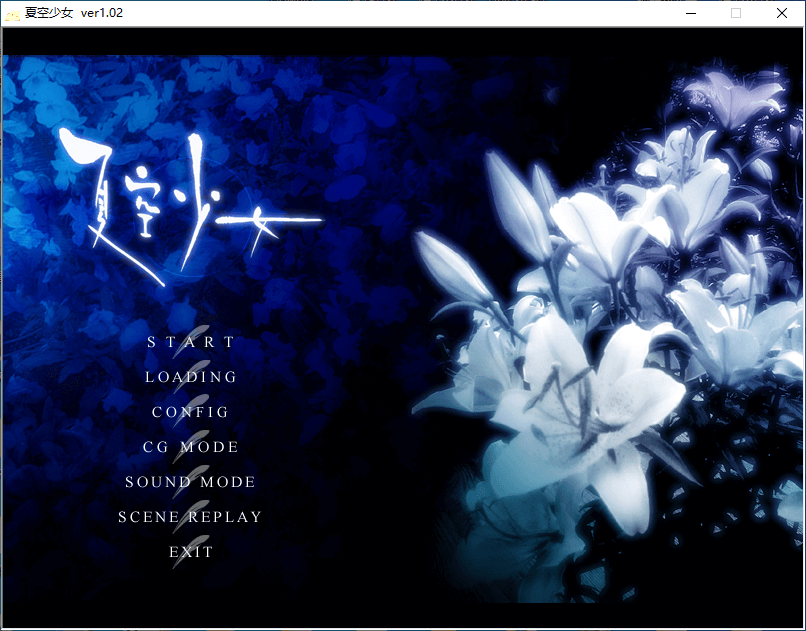Click the feather icon behind EXIT

pyautogui.click(x=185, y=552)
